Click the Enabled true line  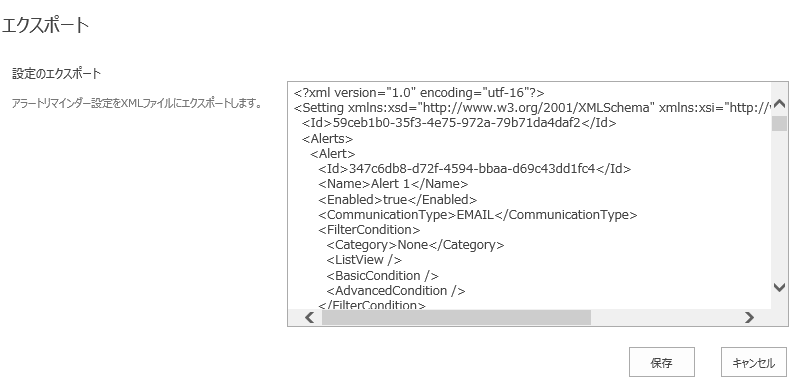pos(398,200)
